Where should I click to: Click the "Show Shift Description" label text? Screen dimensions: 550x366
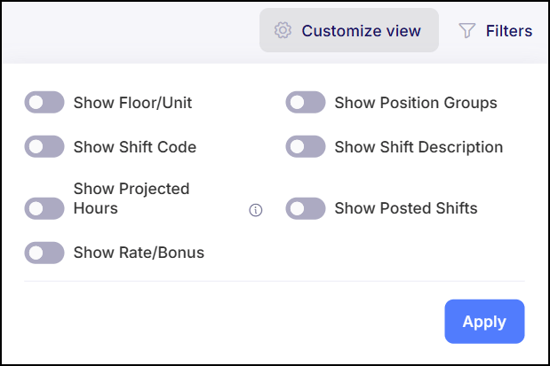coord(419,147)
